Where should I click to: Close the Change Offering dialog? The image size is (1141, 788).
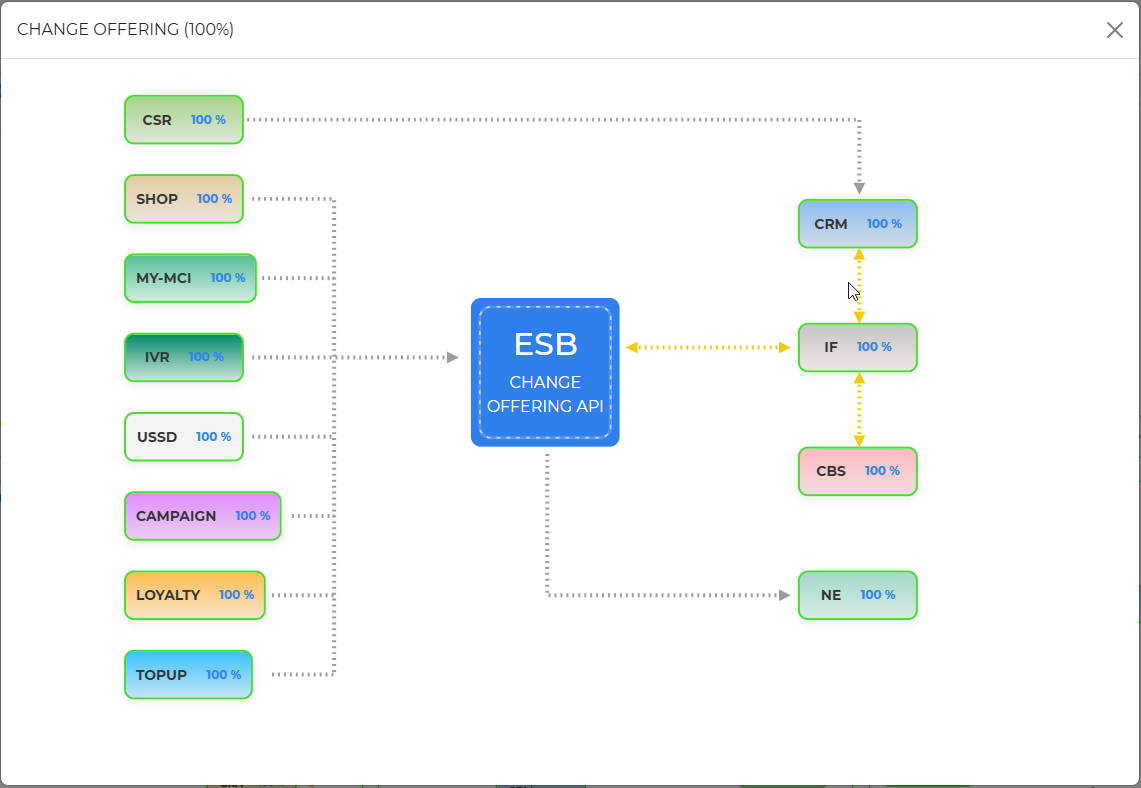point(1114,30)
